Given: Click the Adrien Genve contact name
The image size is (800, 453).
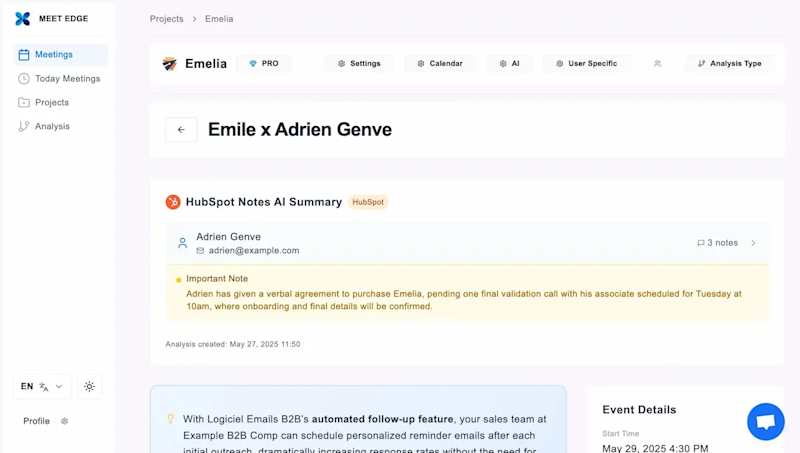Looking at the screenshot, I should 229,237.
